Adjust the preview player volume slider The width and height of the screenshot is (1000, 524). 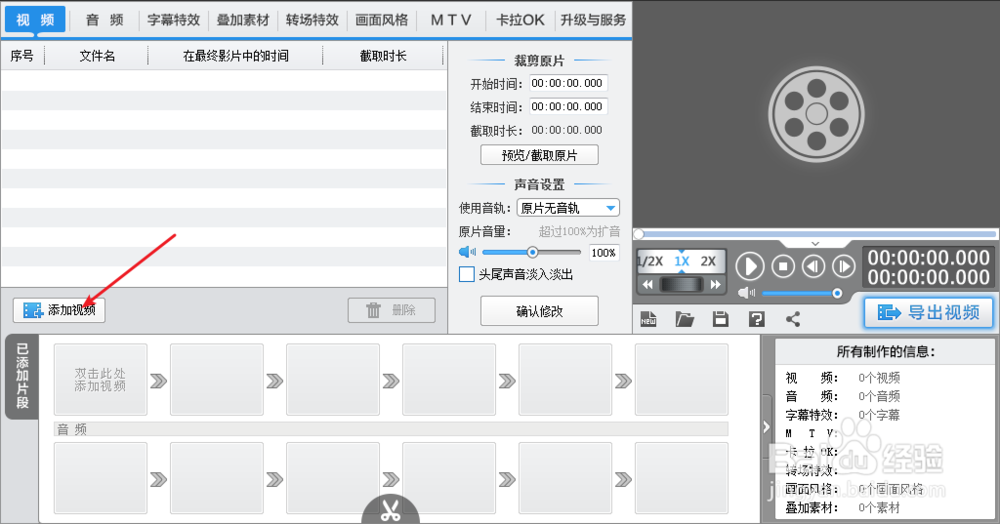pos(802,293)
